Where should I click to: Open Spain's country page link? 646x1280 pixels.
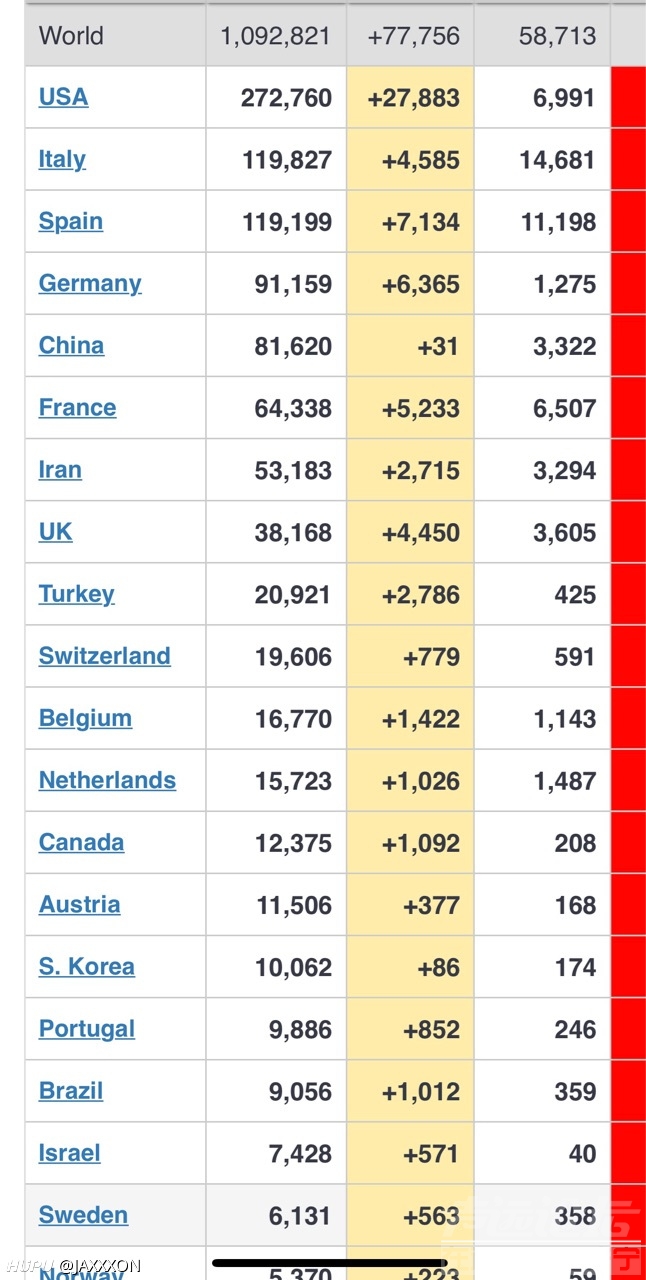click(70, 221)
